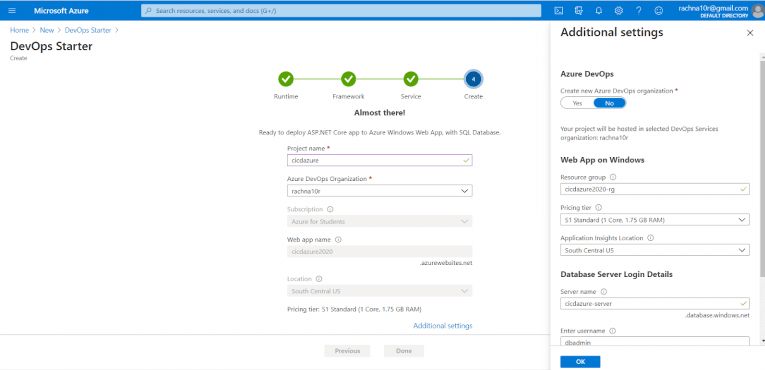
Task: Close the Additional settings panel
Action: pyautogui.click(x=750, y=33)
